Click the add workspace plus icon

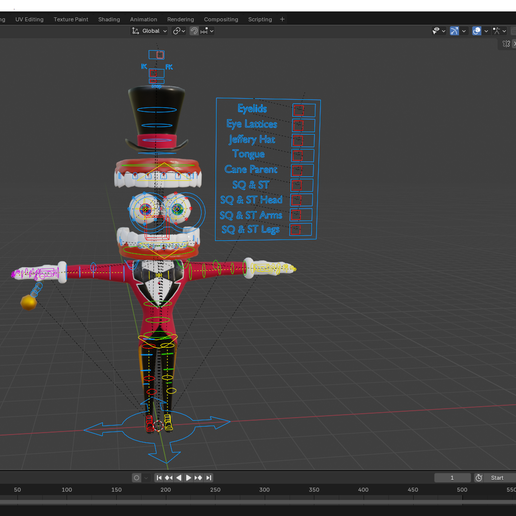click(x=282, y=19)
